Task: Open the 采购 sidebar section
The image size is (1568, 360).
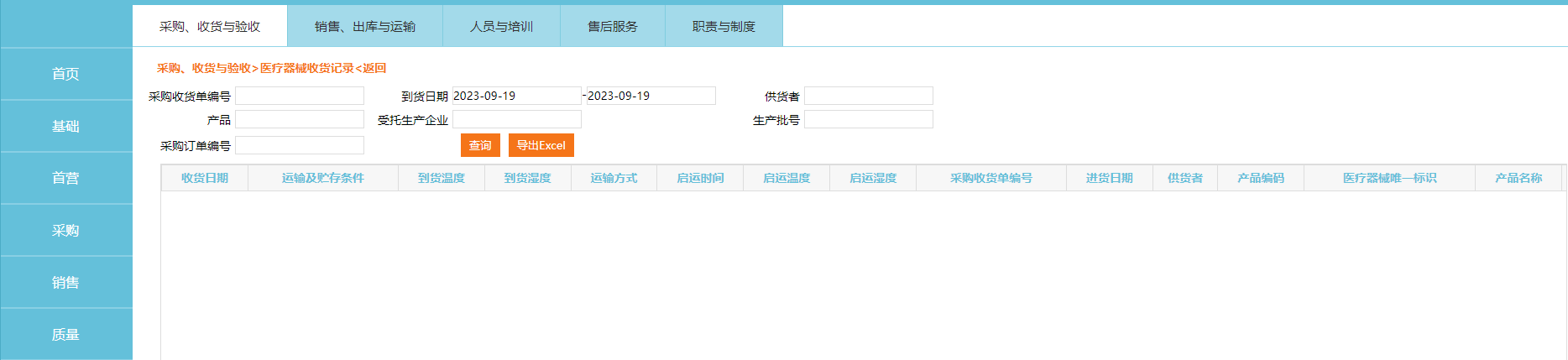Action: click(x=66, y=230)
